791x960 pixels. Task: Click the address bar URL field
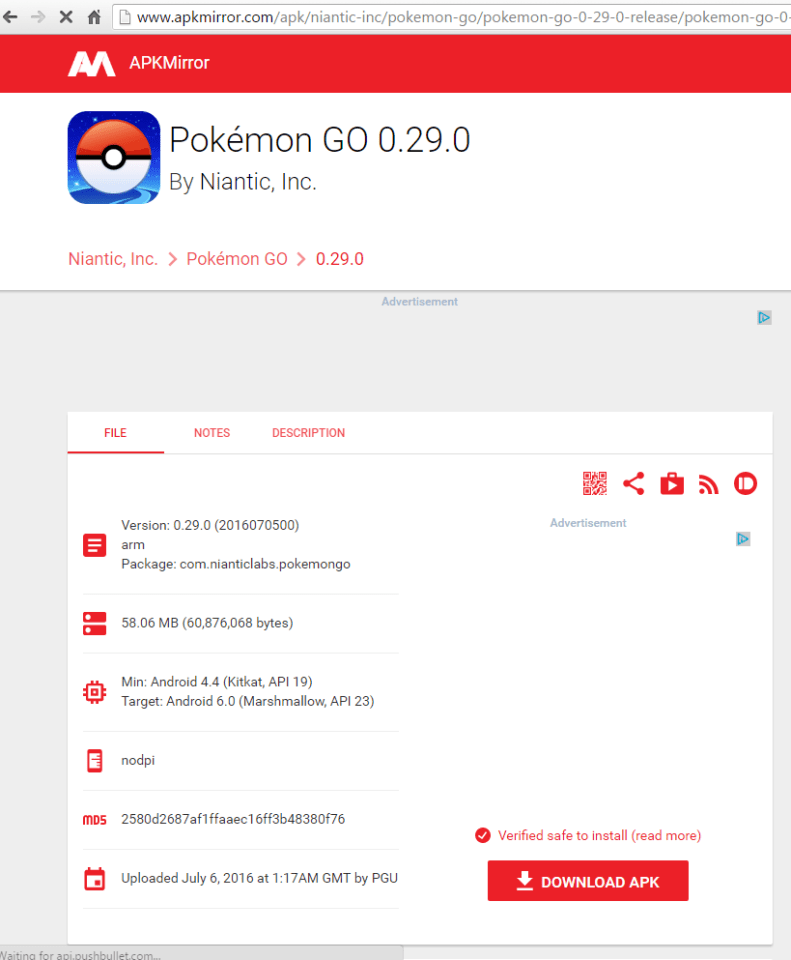pyautogui.click(x=451, y=17)
